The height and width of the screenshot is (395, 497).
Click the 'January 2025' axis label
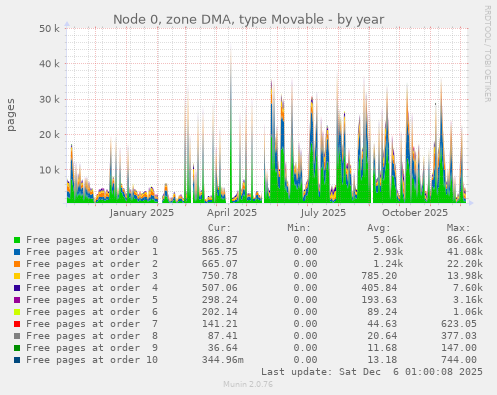click(142, 213)
